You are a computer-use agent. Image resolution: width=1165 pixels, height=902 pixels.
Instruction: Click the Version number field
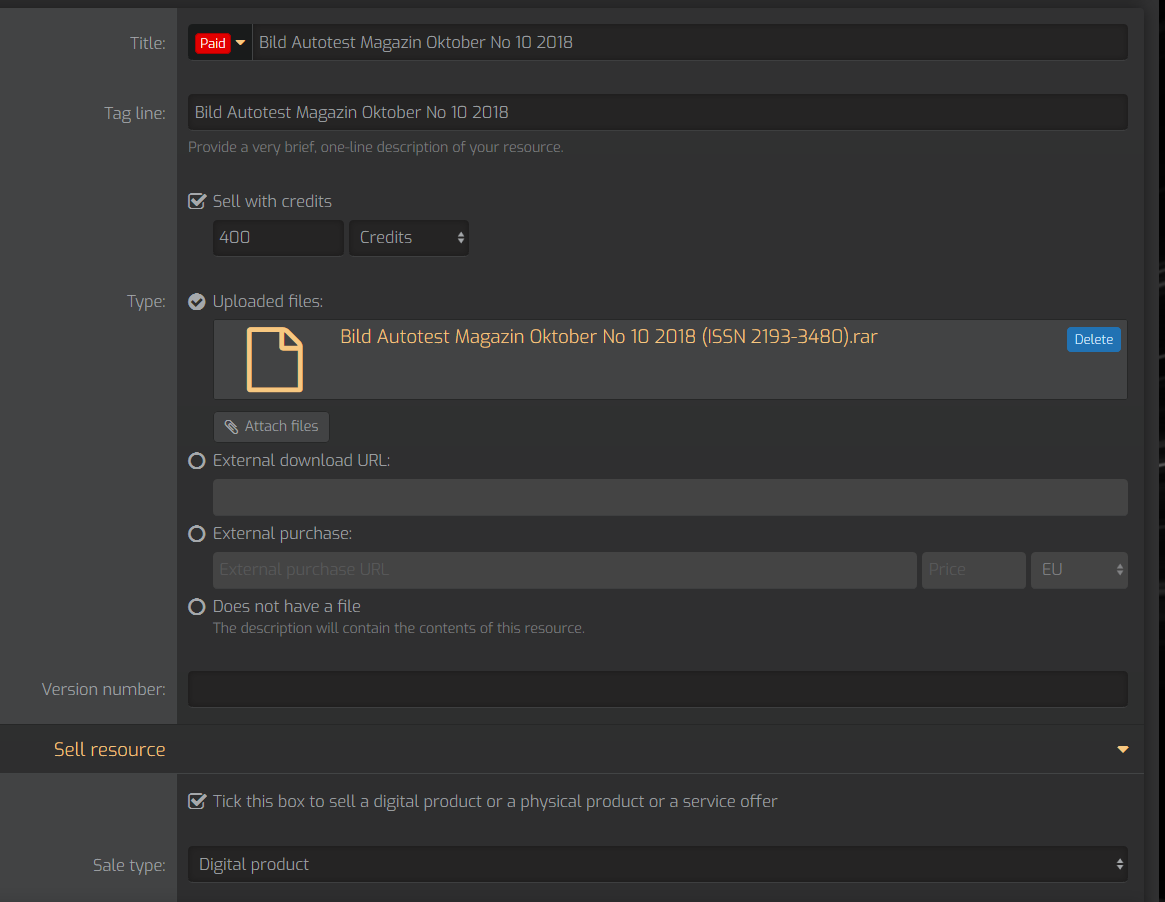pyautogui.click(x=658, y=690)
